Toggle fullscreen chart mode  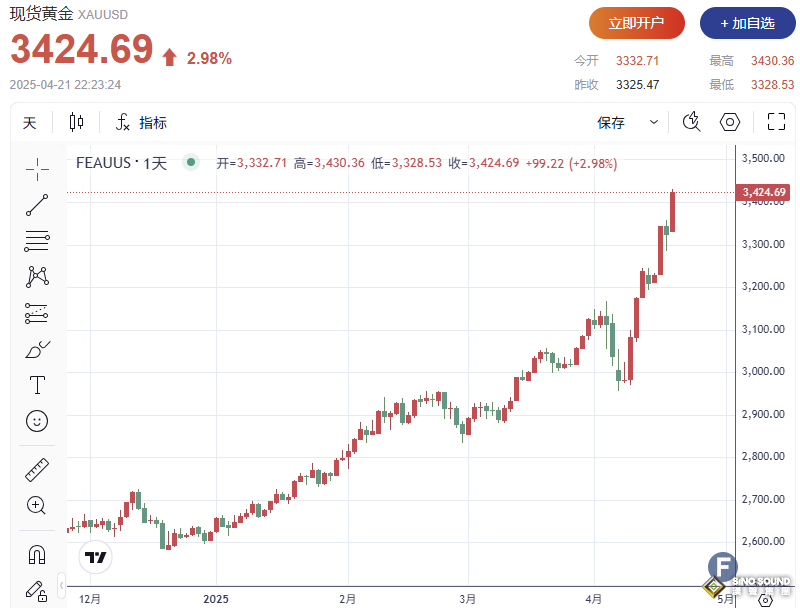pyautogui.click(x=776, y=122)
